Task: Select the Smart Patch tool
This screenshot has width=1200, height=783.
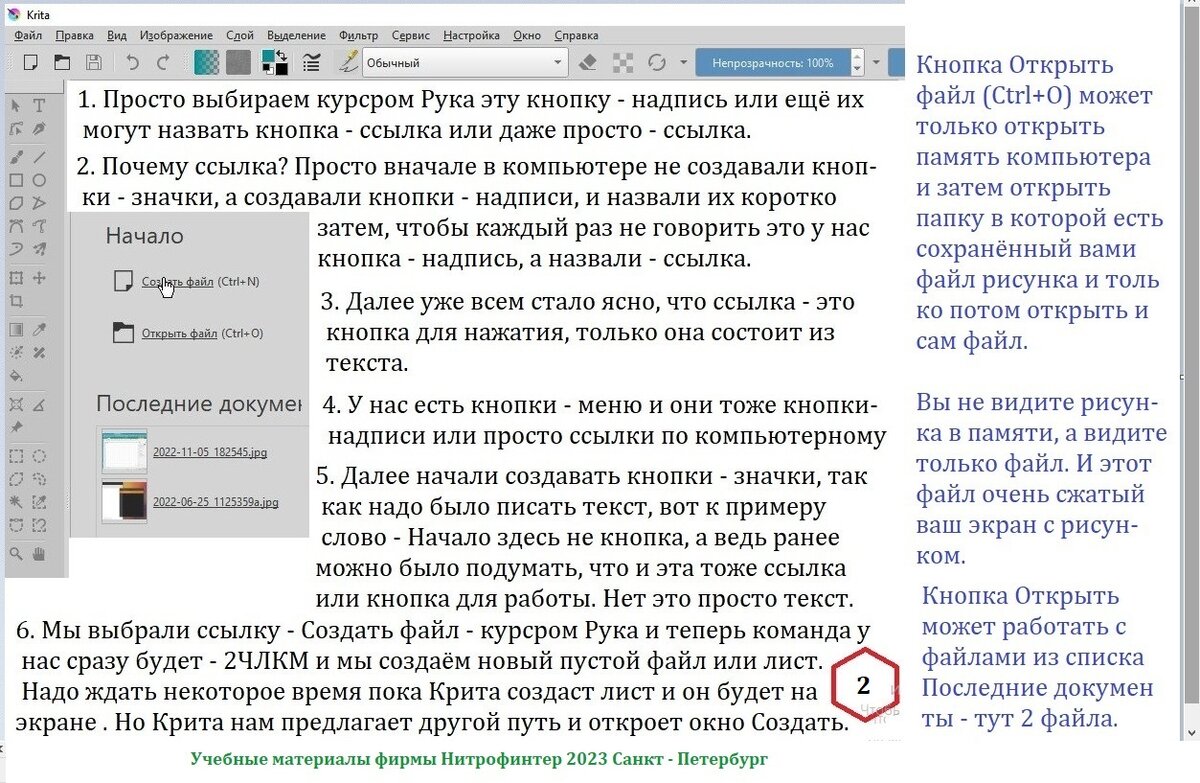Action: pyautogui.click(x=39, y=353)
